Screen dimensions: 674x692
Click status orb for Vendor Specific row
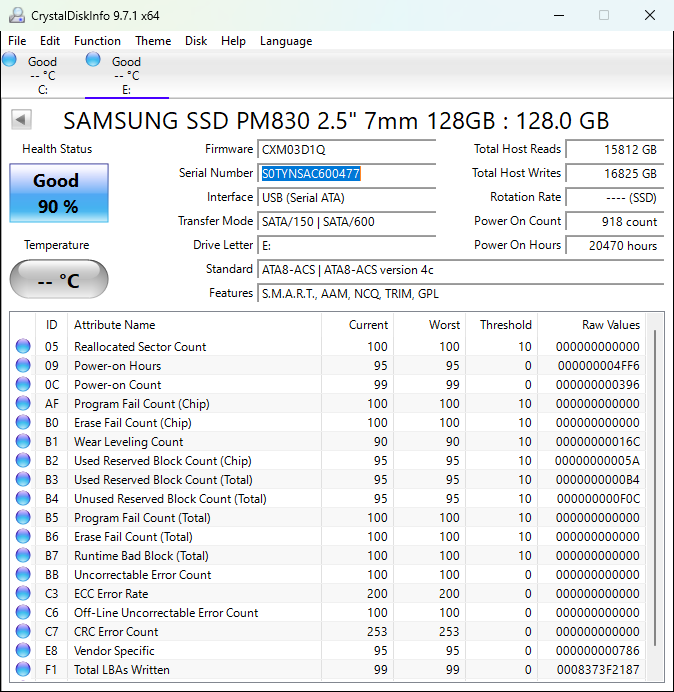[23, 650]
